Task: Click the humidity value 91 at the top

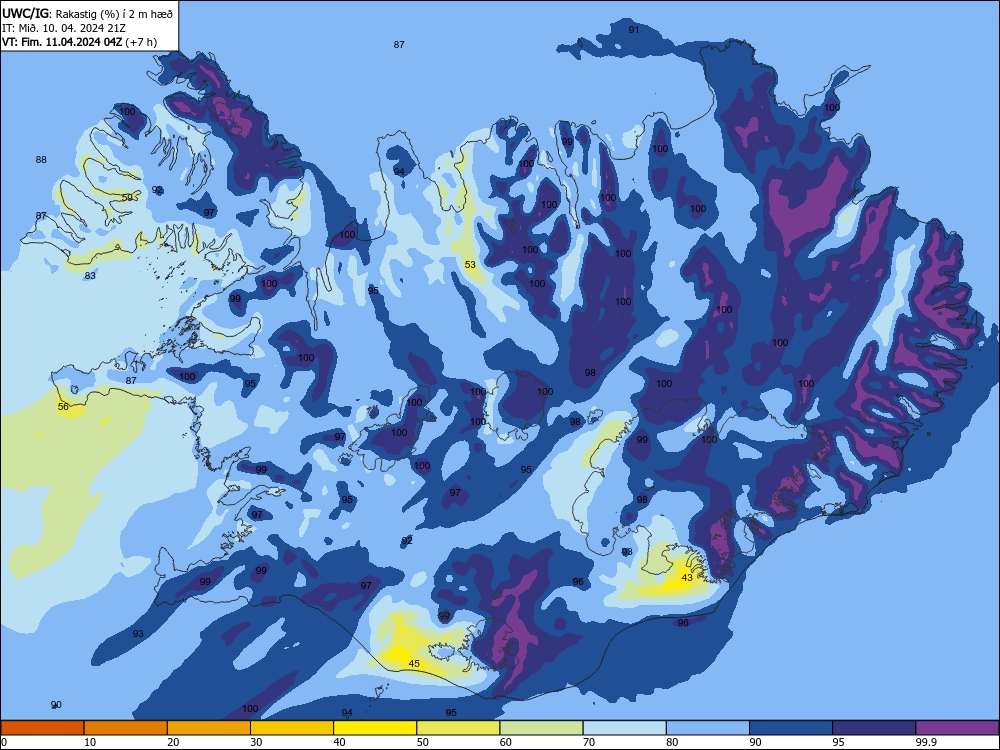Action: pyautogui.click(x=633, y=29)
